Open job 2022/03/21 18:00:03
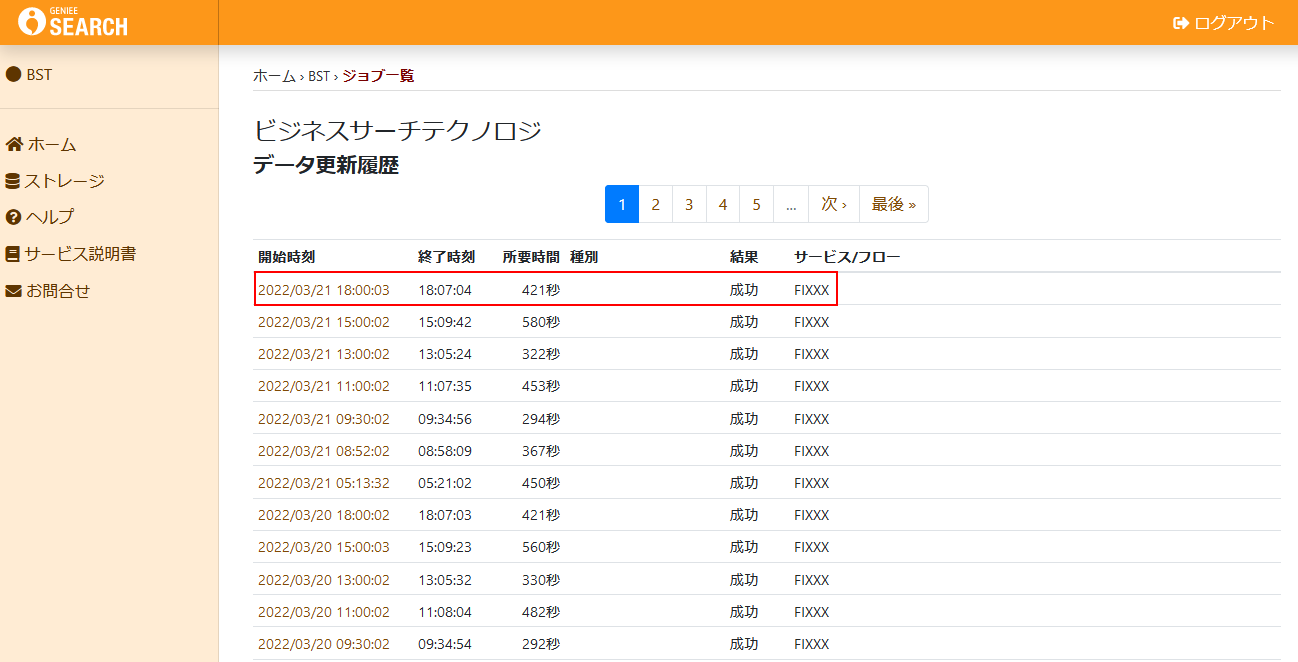Screen dimensions: 1298x662 click(x=324, y=290)
